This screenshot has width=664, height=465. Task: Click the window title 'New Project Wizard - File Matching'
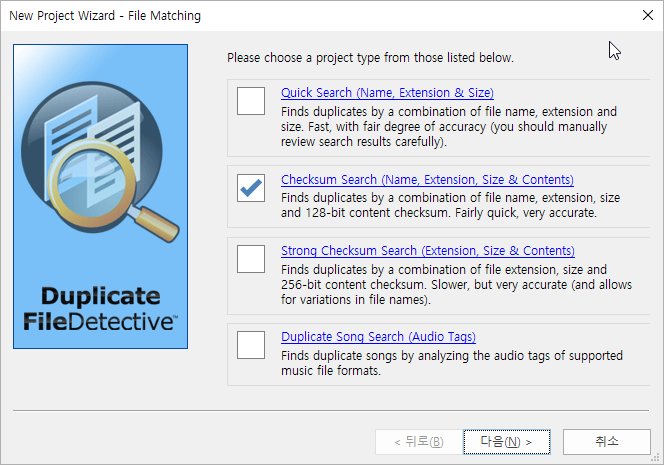pyautogui.click(x=105, y=16)
